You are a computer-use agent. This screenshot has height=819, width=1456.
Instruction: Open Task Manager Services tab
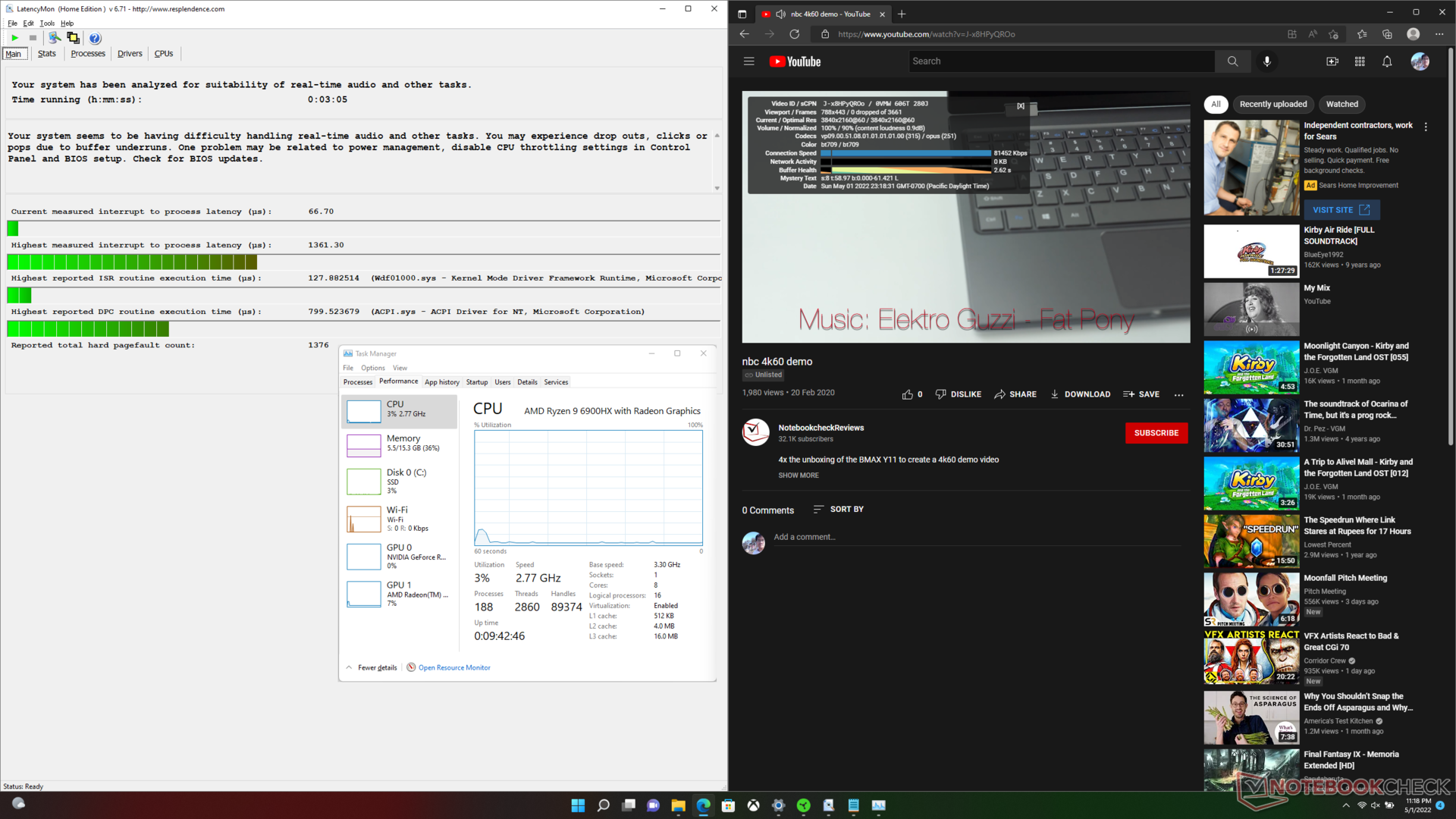pyautogui.click(x=556, y=382)
